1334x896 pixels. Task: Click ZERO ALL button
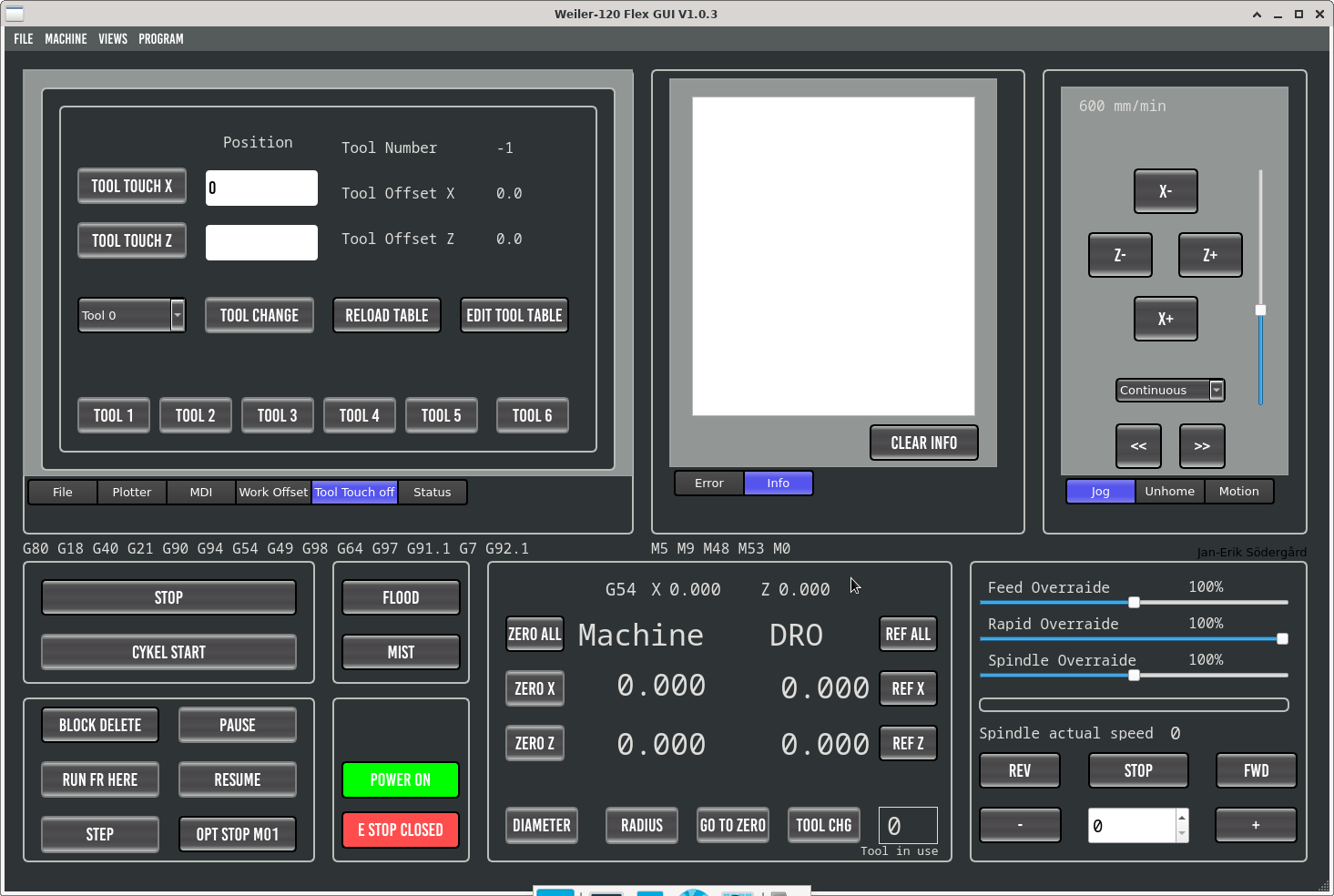[535, 634]
